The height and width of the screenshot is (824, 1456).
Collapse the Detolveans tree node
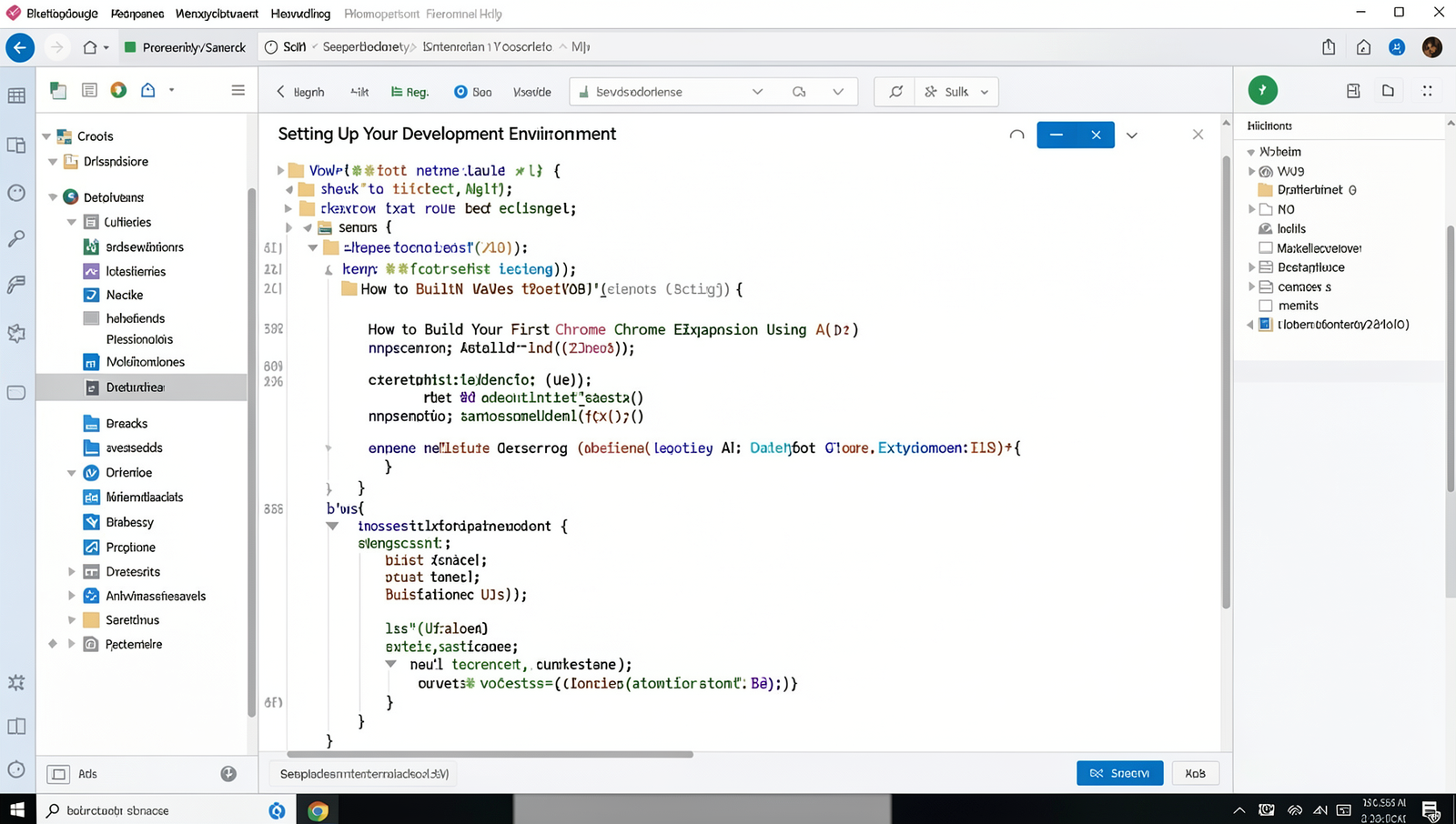(x=53, y=197)
